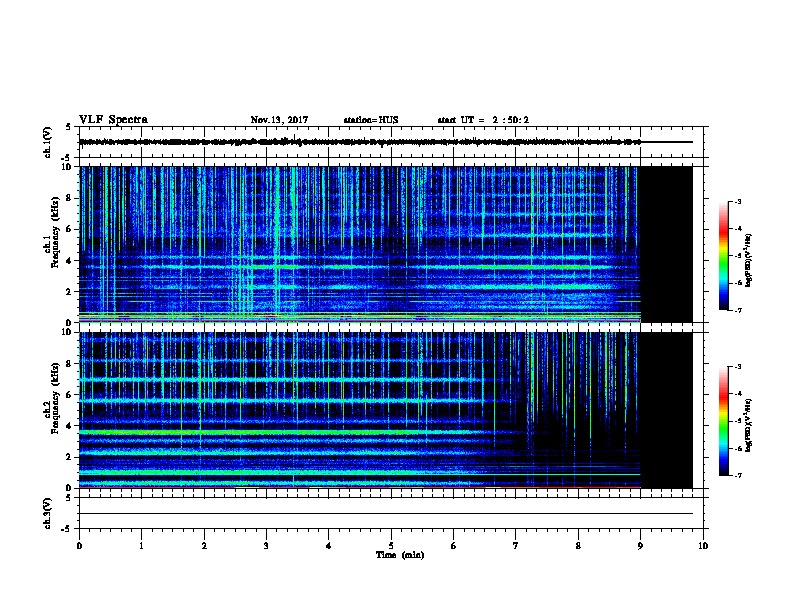
Task: Click the "station=HUS" header text
Action: pyautogui.click(x=371, y=120)
